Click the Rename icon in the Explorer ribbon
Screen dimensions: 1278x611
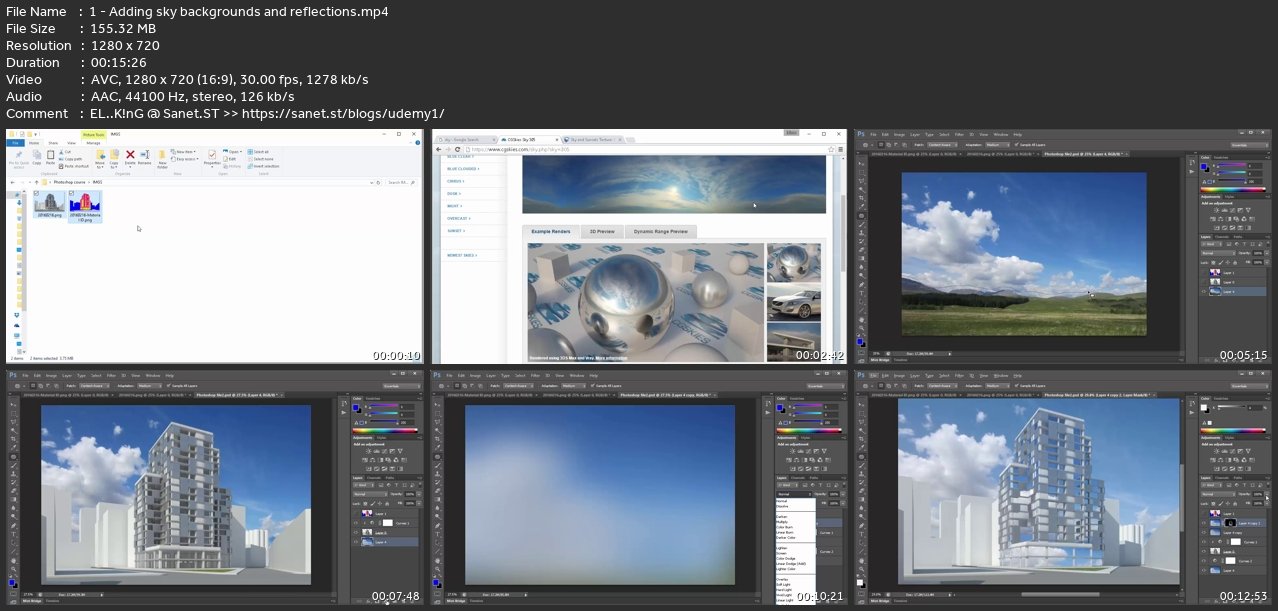[145, 156]
